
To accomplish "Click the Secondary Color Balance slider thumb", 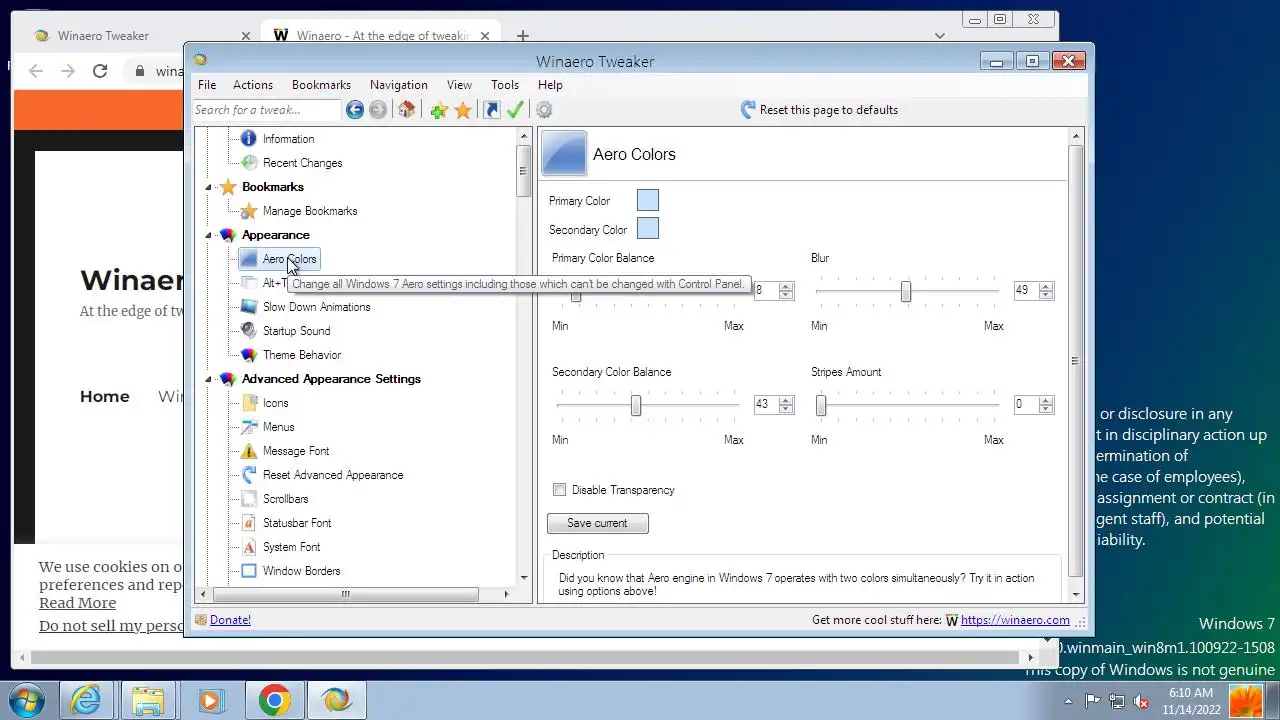I will point(636,405).
